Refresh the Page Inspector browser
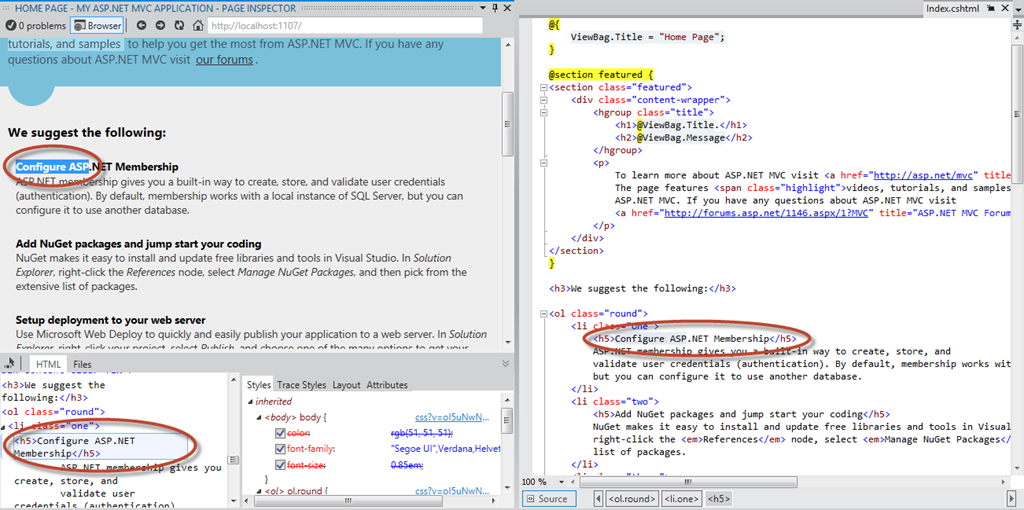Viewport: 1024px width, 510px height. click(x=180, y=24)
